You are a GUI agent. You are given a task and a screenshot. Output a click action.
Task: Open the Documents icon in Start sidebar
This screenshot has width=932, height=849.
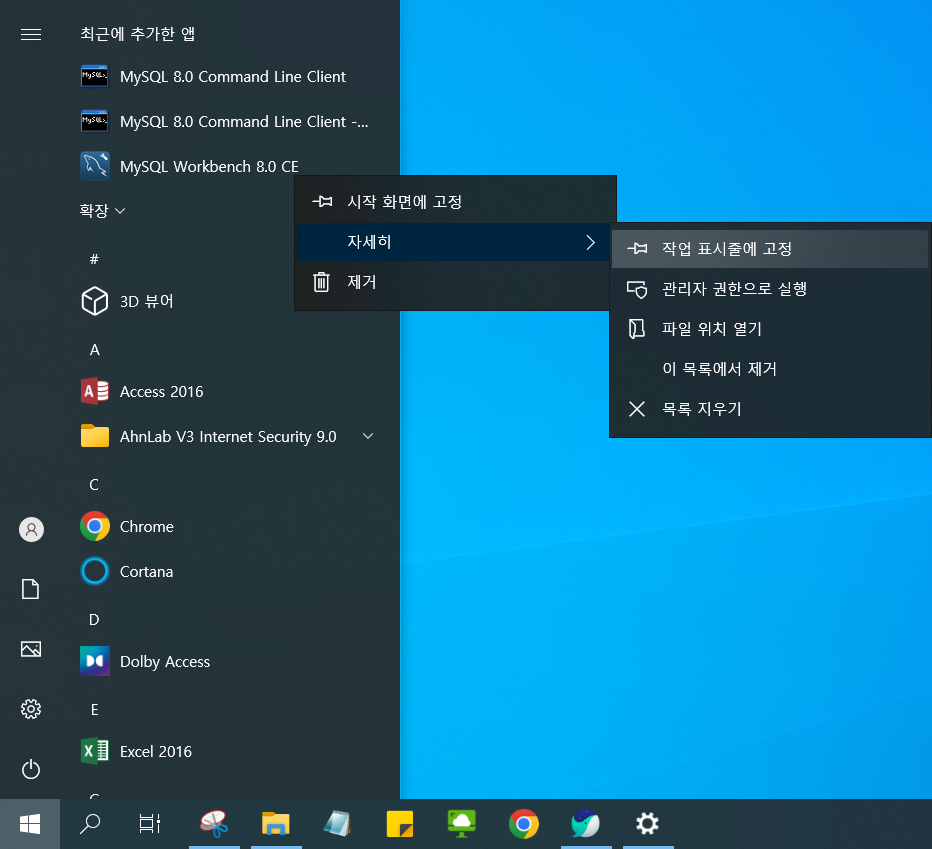tap(31, 589)
